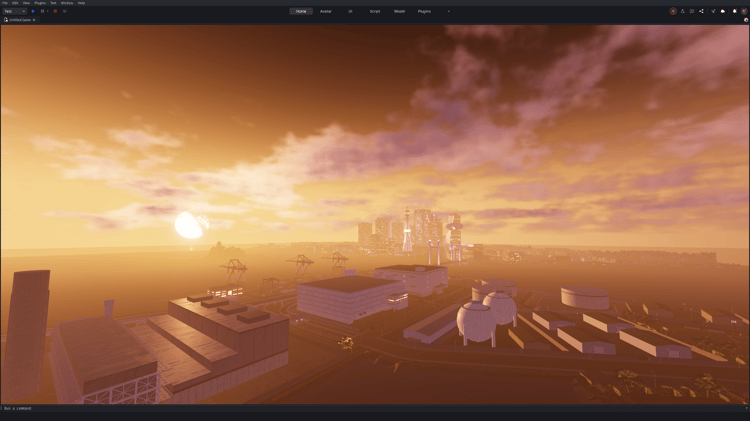The width and height of the screenshot is (750, 421).
Task: Click the icon right of the Stop button
Action: coord(65,11)
